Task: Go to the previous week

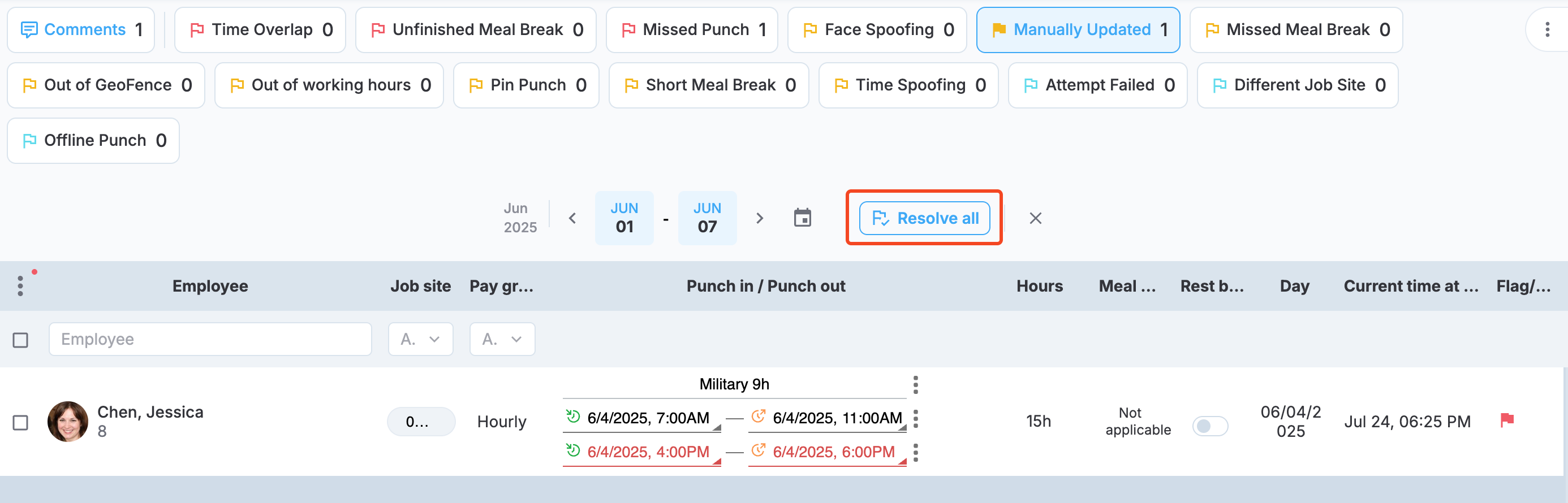Action: [x=572, y=218]
